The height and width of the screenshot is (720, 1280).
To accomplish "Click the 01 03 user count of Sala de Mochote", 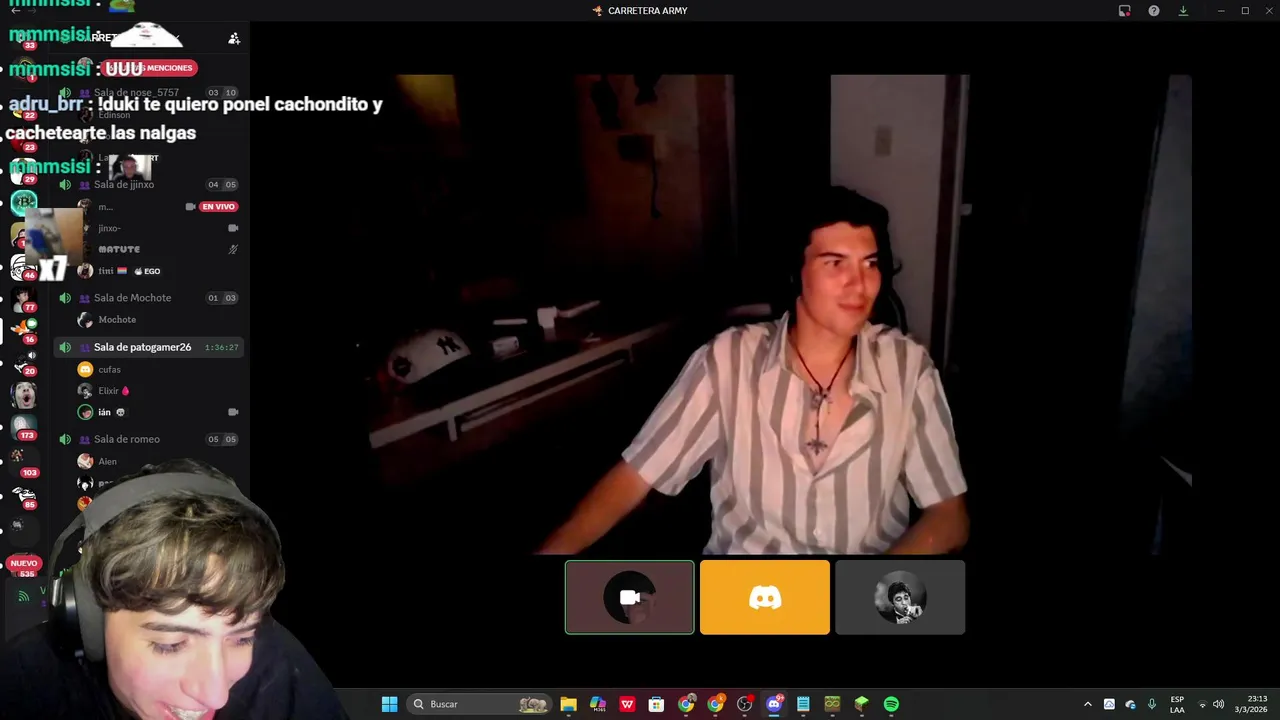I will 221,298.
